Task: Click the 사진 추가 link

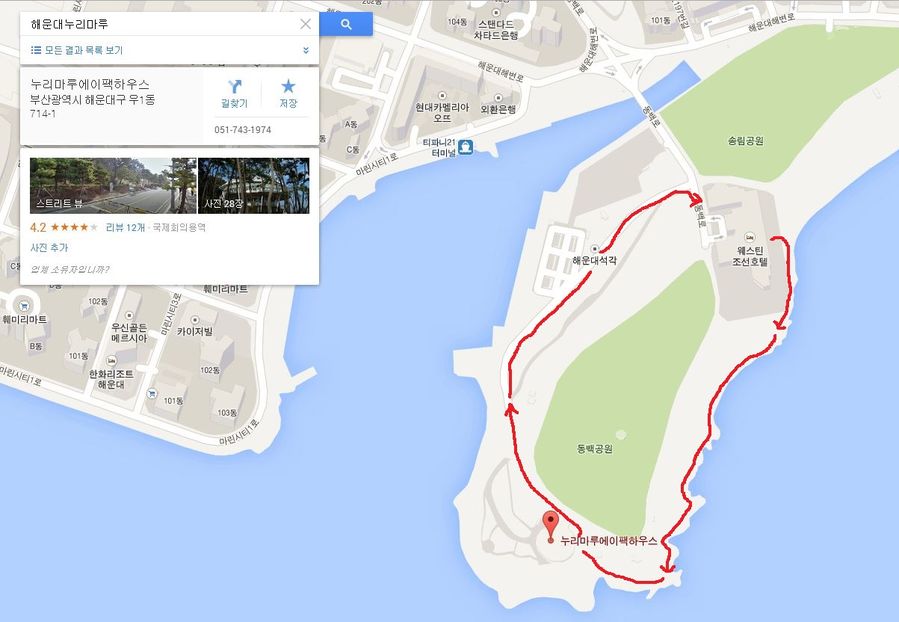Action: coord(49,248)
